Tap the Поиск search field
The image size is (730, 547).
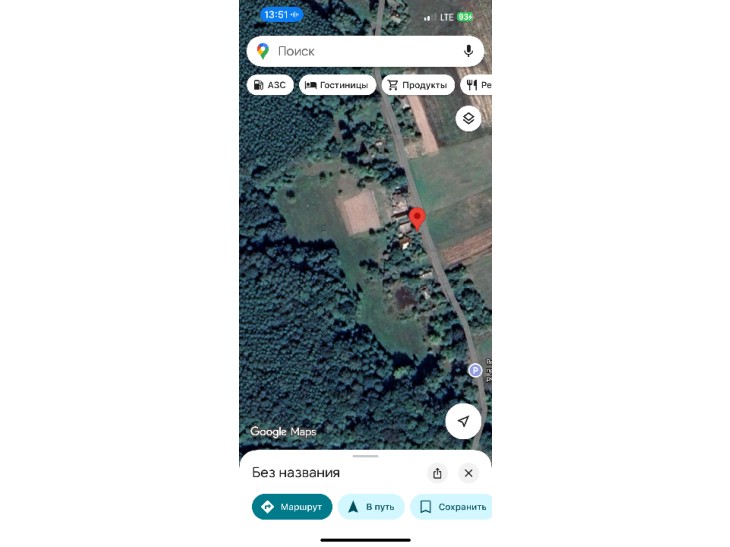(x=365, y=51)
